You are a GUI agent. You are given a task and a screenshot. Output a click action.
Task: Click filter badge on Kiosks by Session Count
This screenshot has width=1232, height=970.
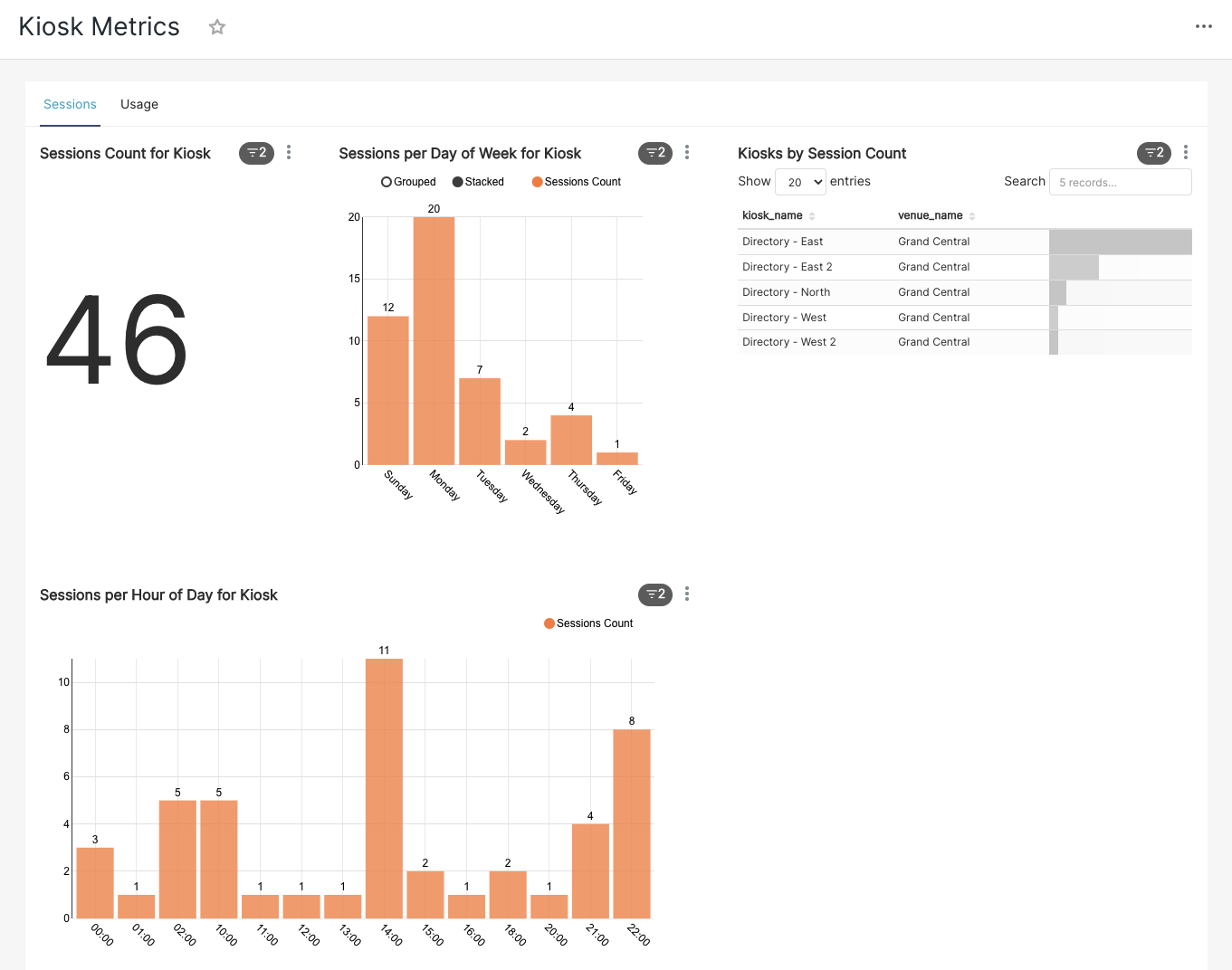coord(1154,153)
